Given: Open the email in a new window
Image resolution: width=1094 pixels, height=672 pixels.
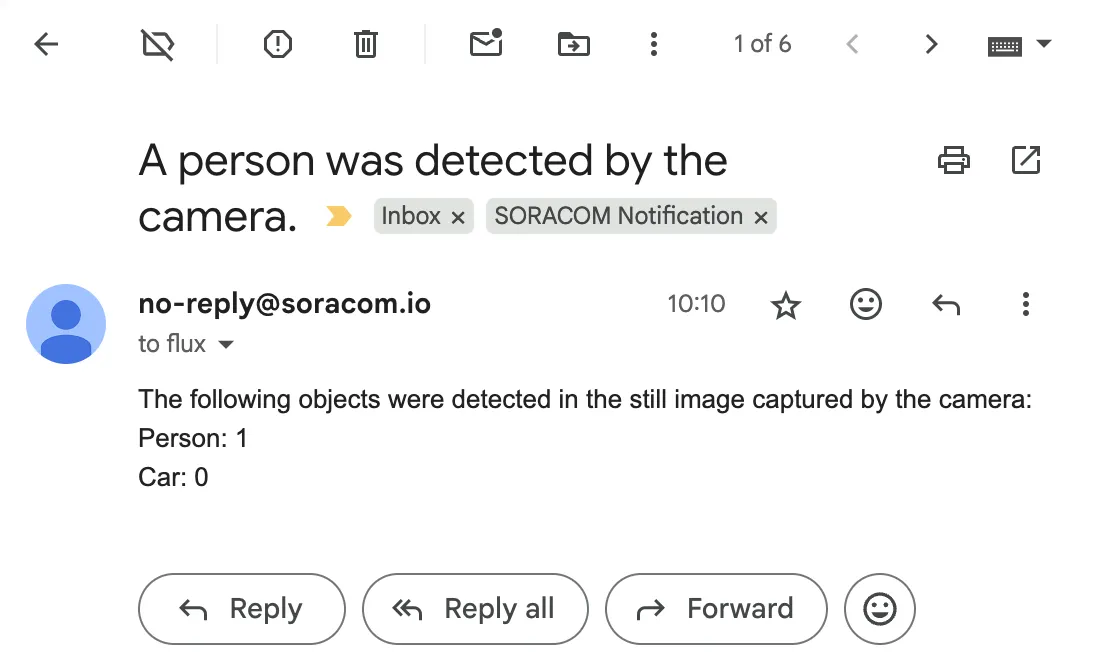Looking at the screenshot, I should click(x=1026, y=160).
